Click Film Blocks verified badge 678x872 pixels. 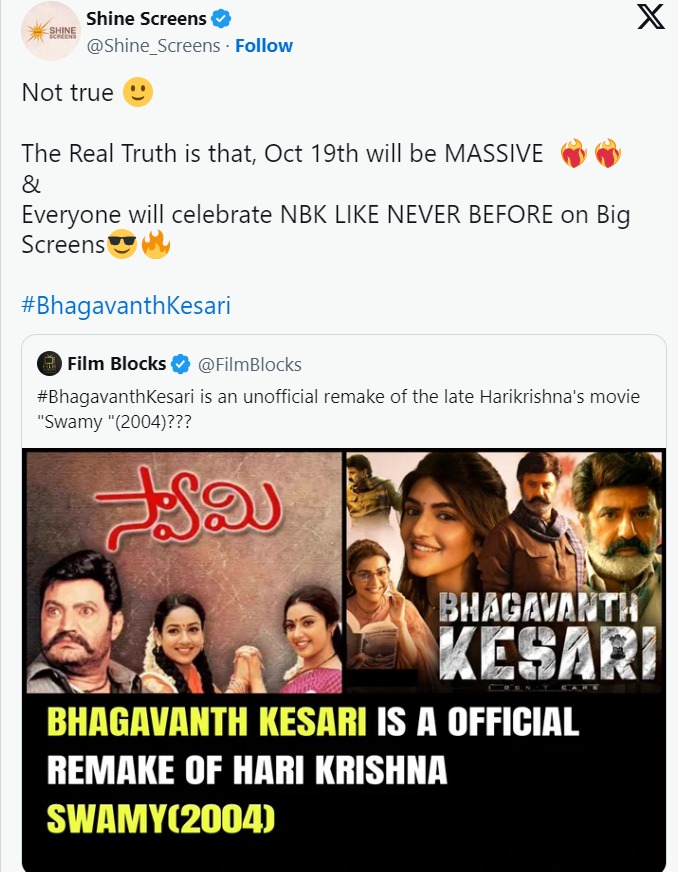tap(180, 364)
